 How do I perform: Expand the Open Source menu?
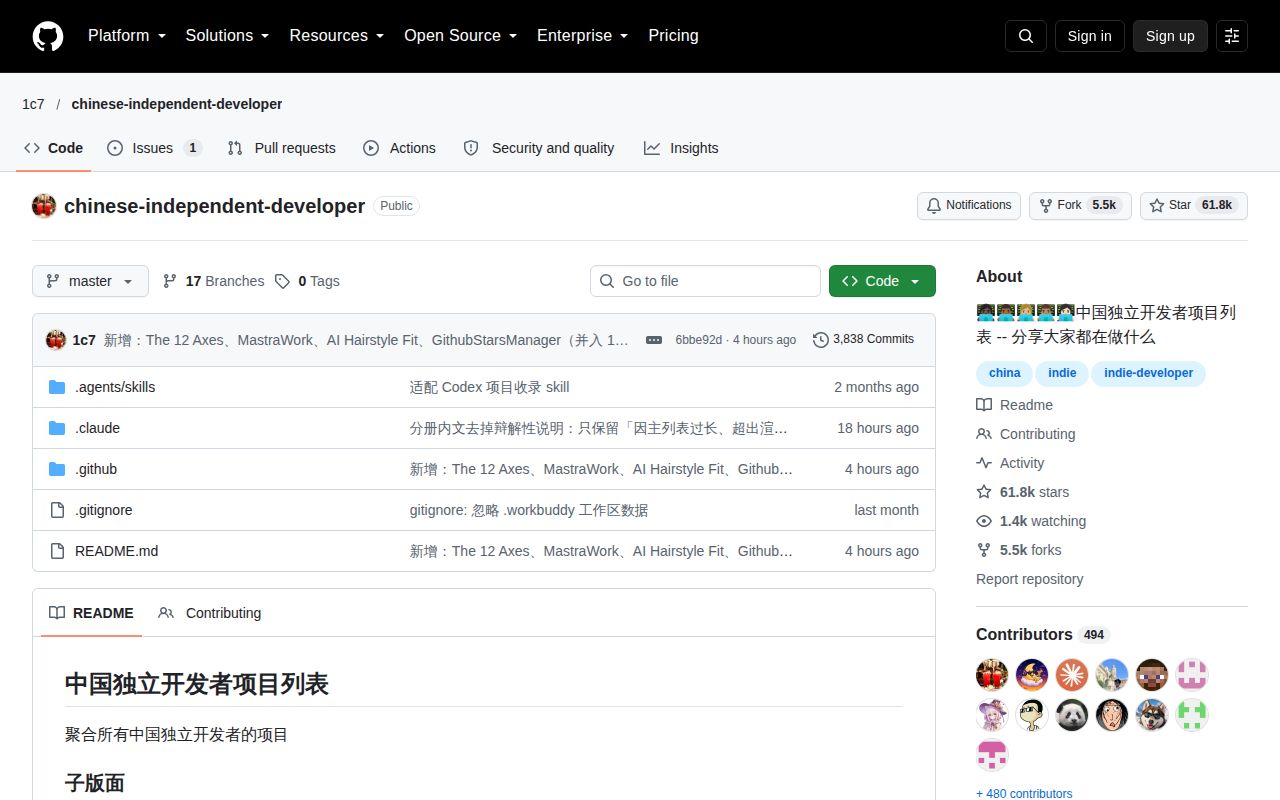click(460, 36)
